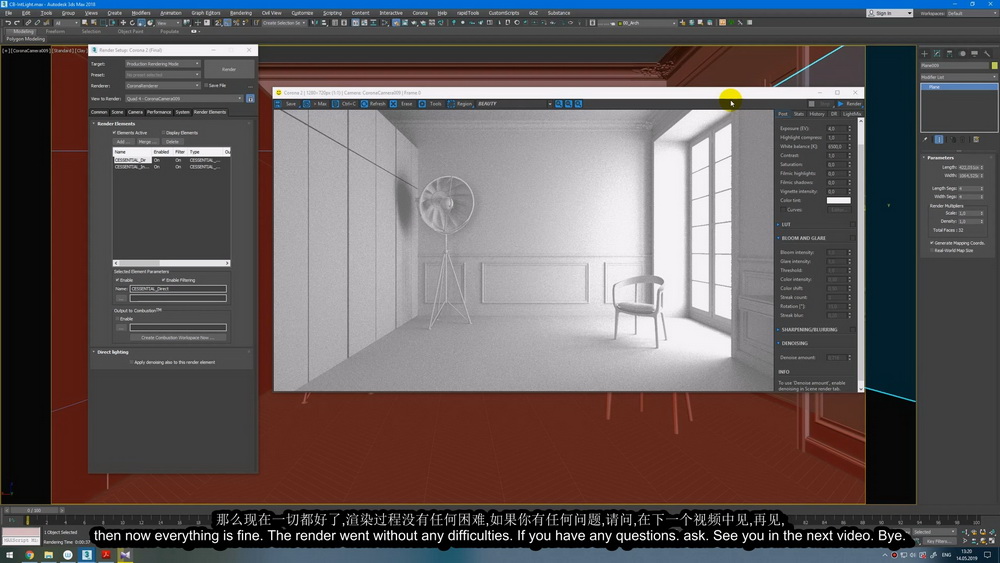1000x563 pixels.
Task: Click Refresh in Corona frame buffer toolbar
Action: point(373,104)
